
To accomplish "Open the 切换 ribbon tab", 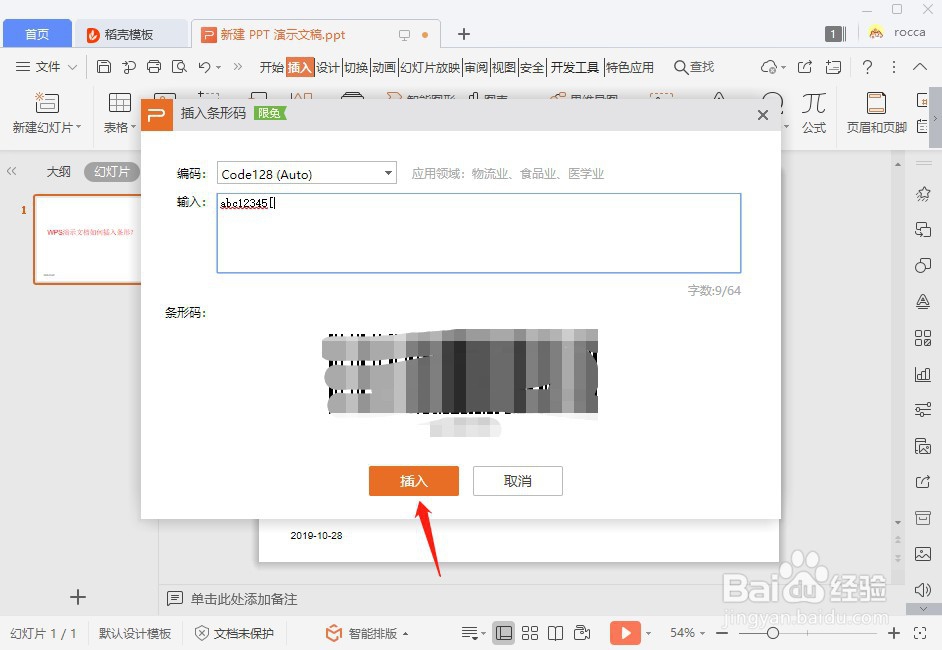I will [356, 67].
